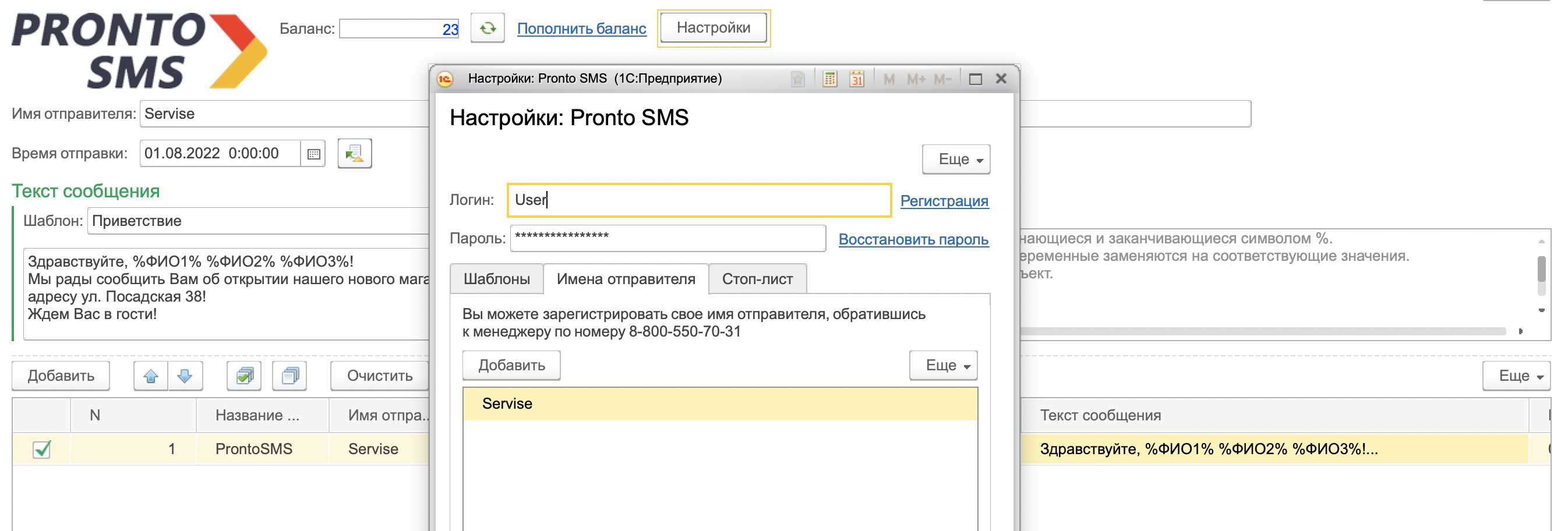Click the Название column header
Screen dimensions: 1568x531
pyautogui.click(x=262, y=416)
